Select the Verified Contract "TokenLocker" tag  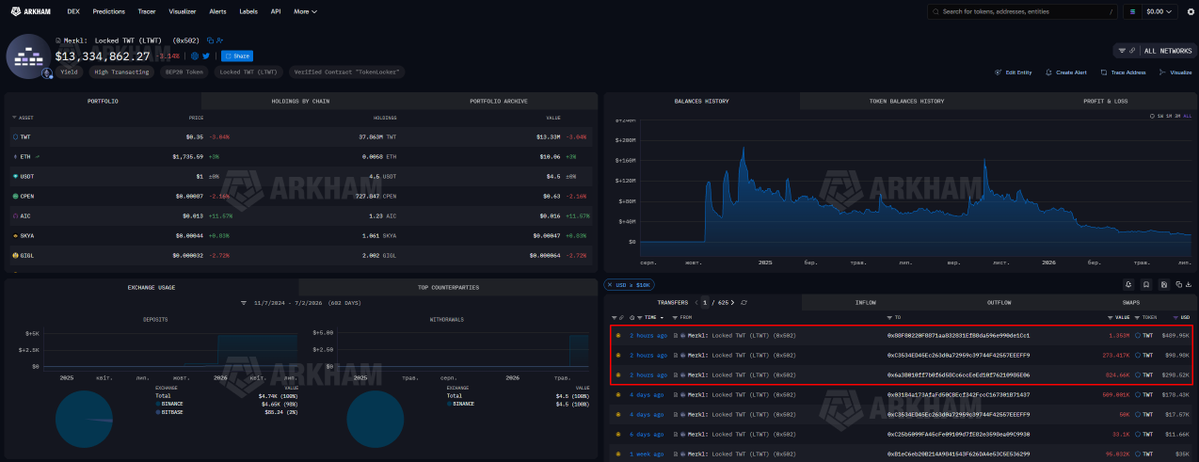347,72
